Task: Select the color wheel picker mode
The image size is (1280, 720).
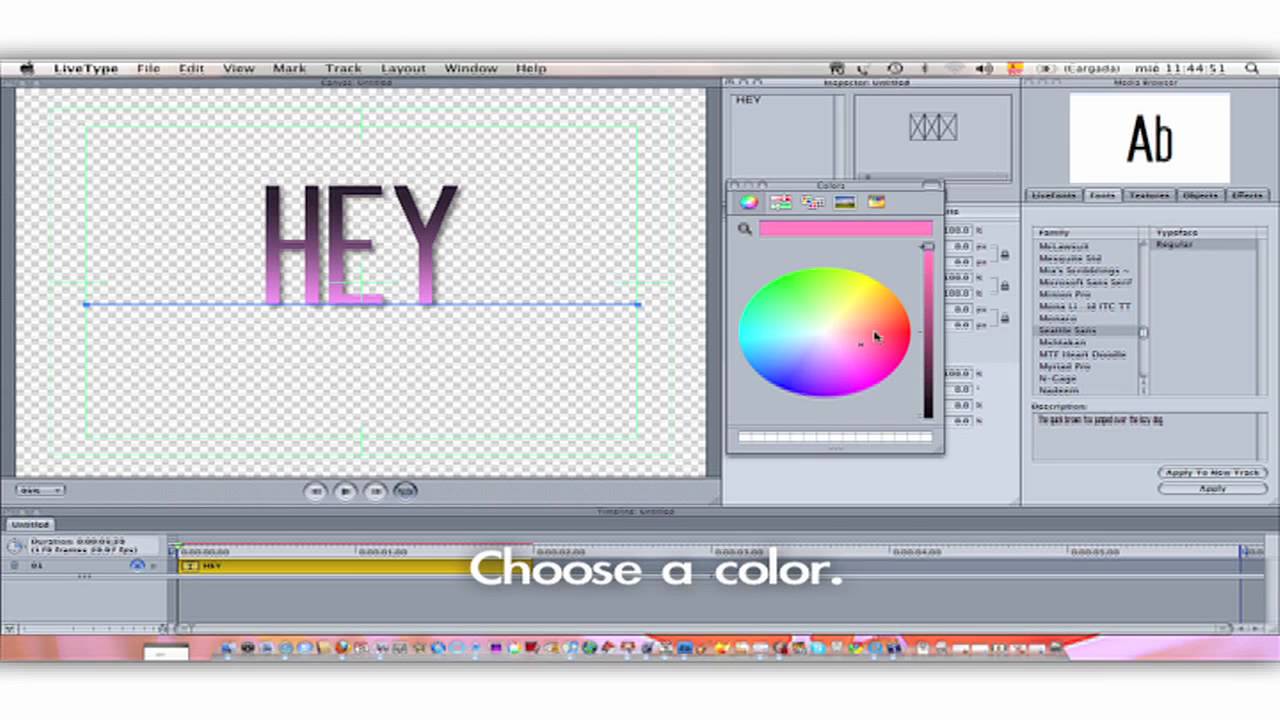Action: (749, 202)
